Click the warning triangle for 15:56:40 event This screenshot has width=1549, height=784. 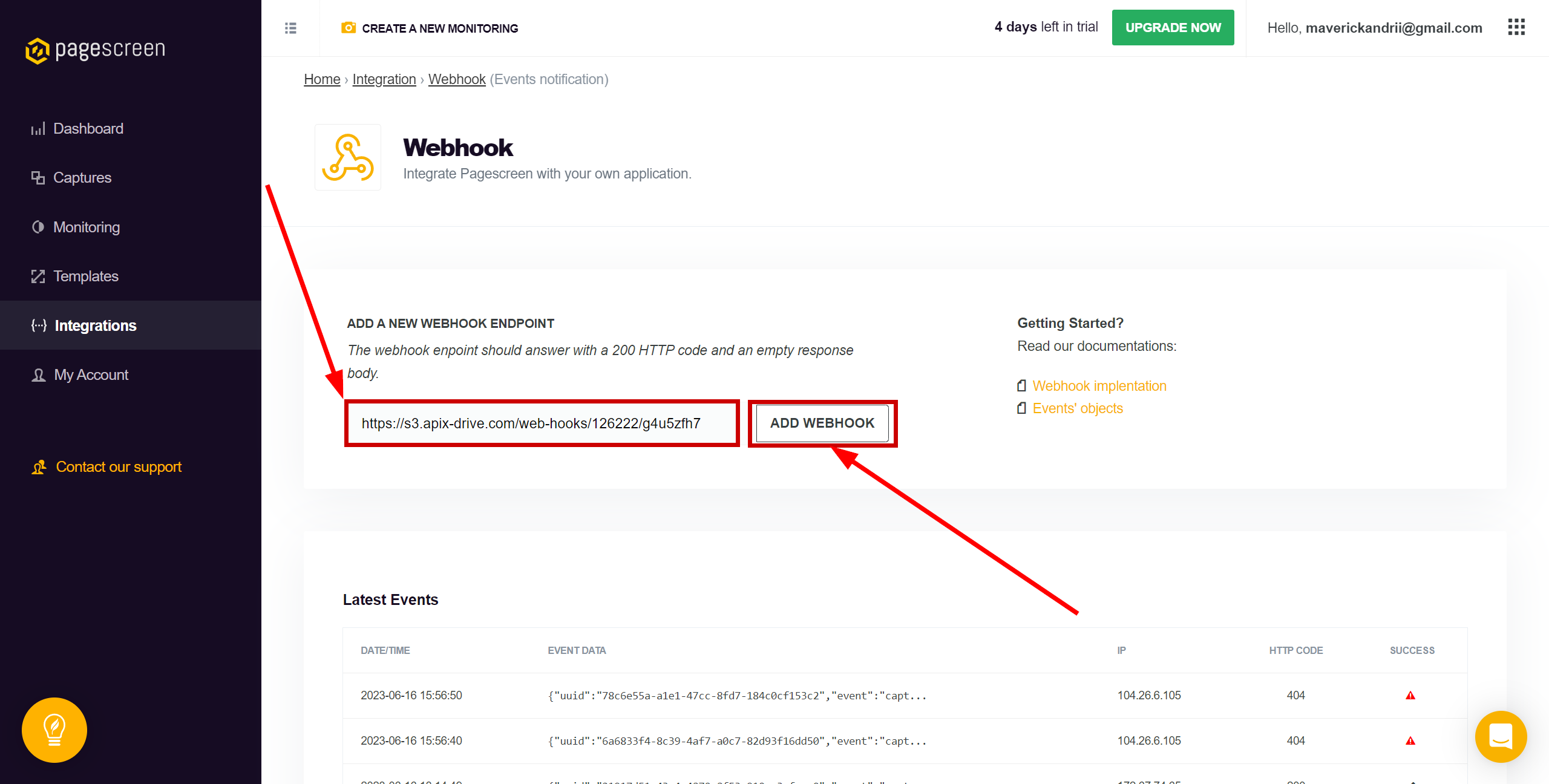tap(1410, 741)
